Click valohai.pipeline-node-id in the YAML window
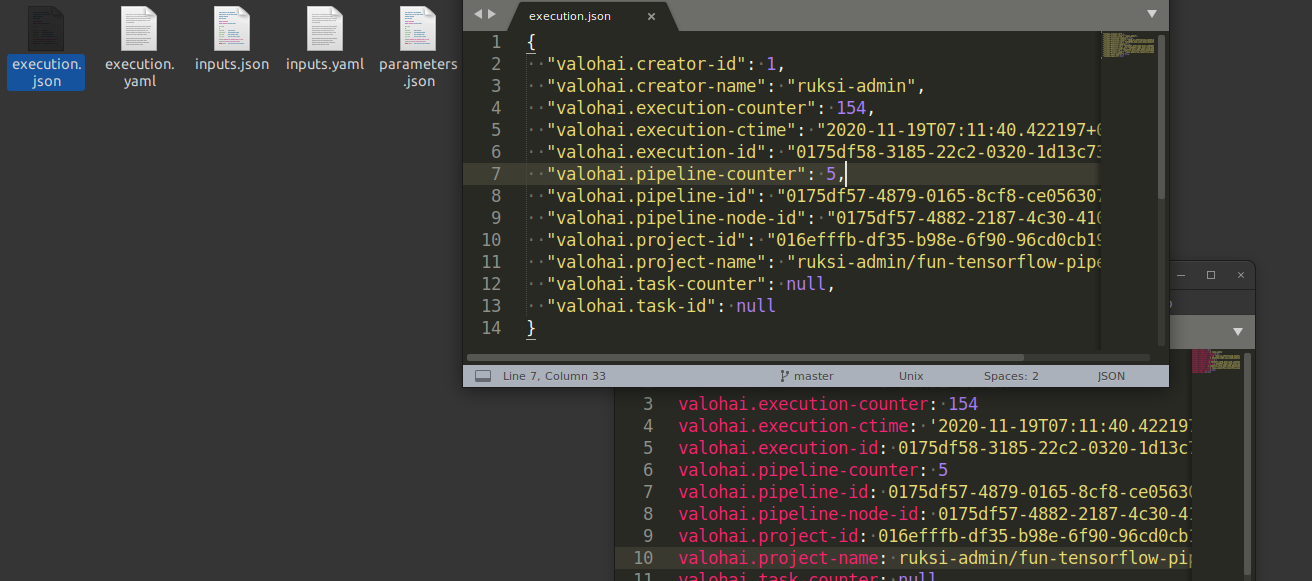 (799, 514)
